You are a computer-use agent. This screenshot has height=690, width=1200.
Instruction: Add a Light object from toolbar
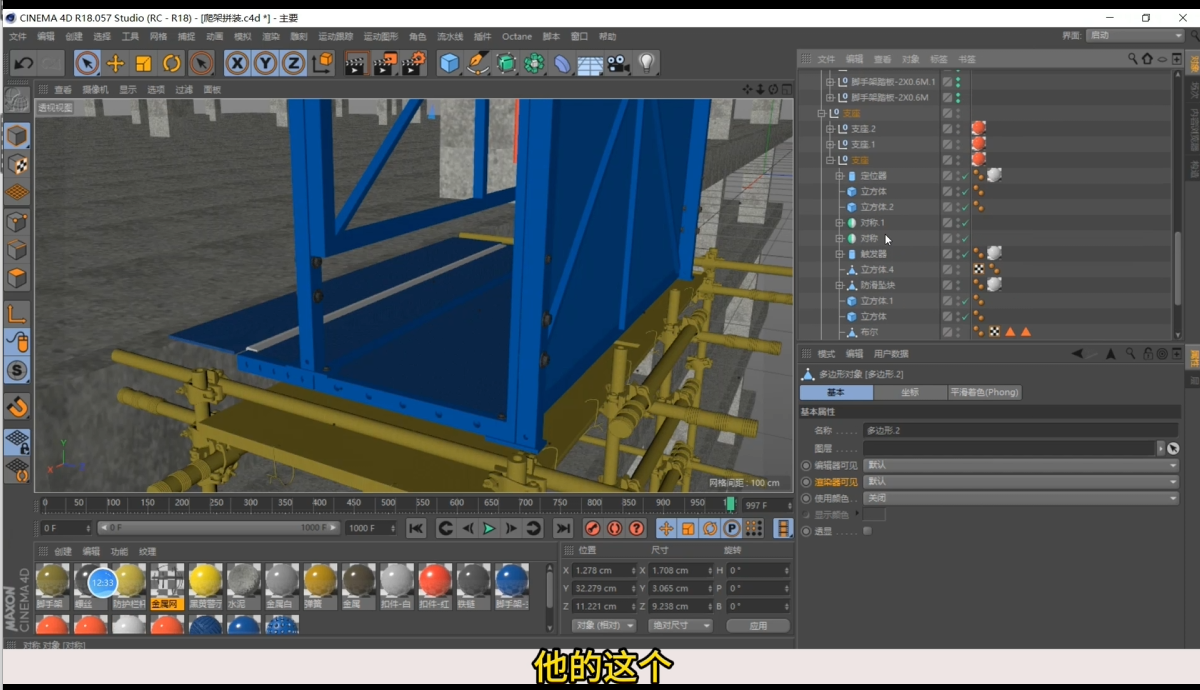pos(647,63)
